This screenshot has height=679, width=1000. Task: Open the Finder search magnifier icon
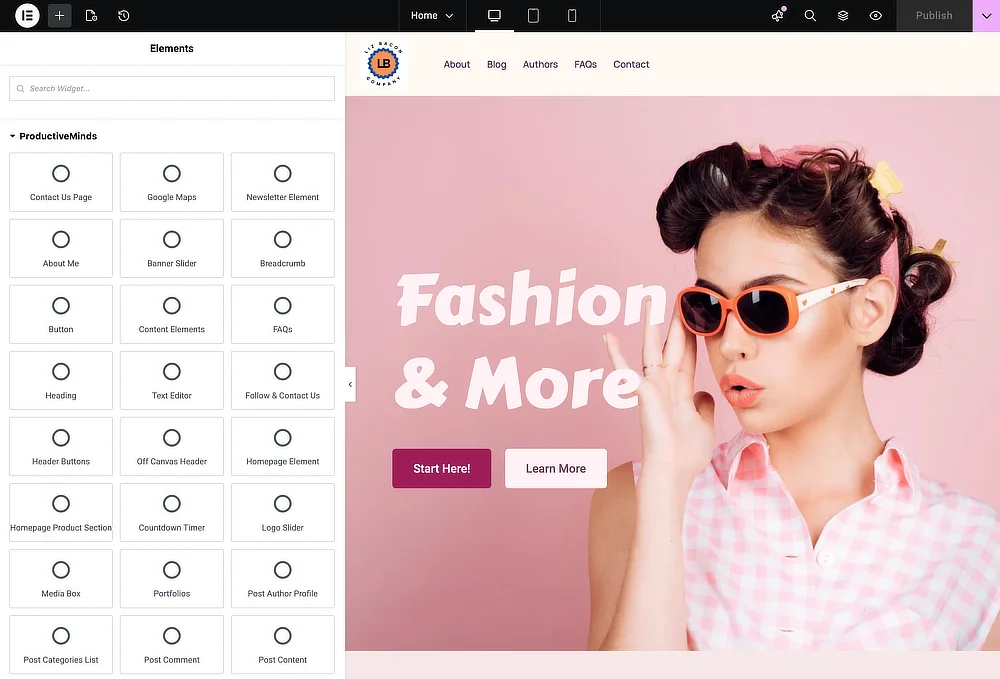pyautogui.click(x=810, y=16)
